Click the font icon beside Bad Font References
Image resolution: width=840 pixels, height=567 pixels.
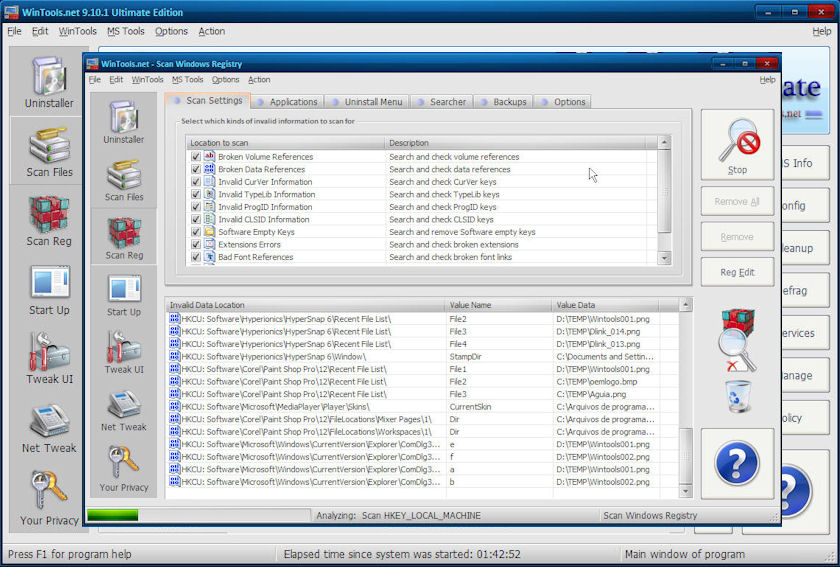point(209,257)
